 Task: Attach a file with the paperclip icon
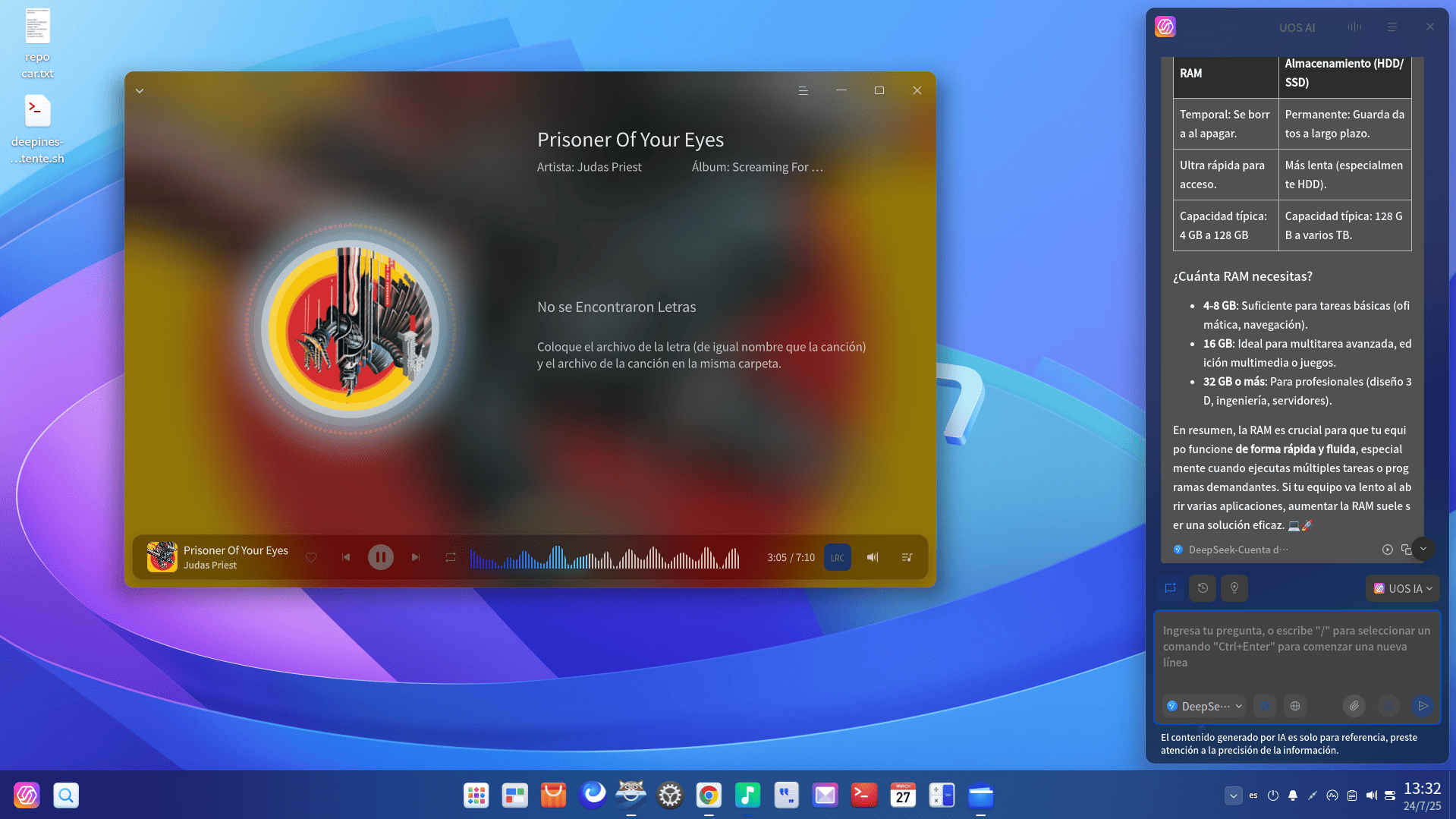[1354, 706]
